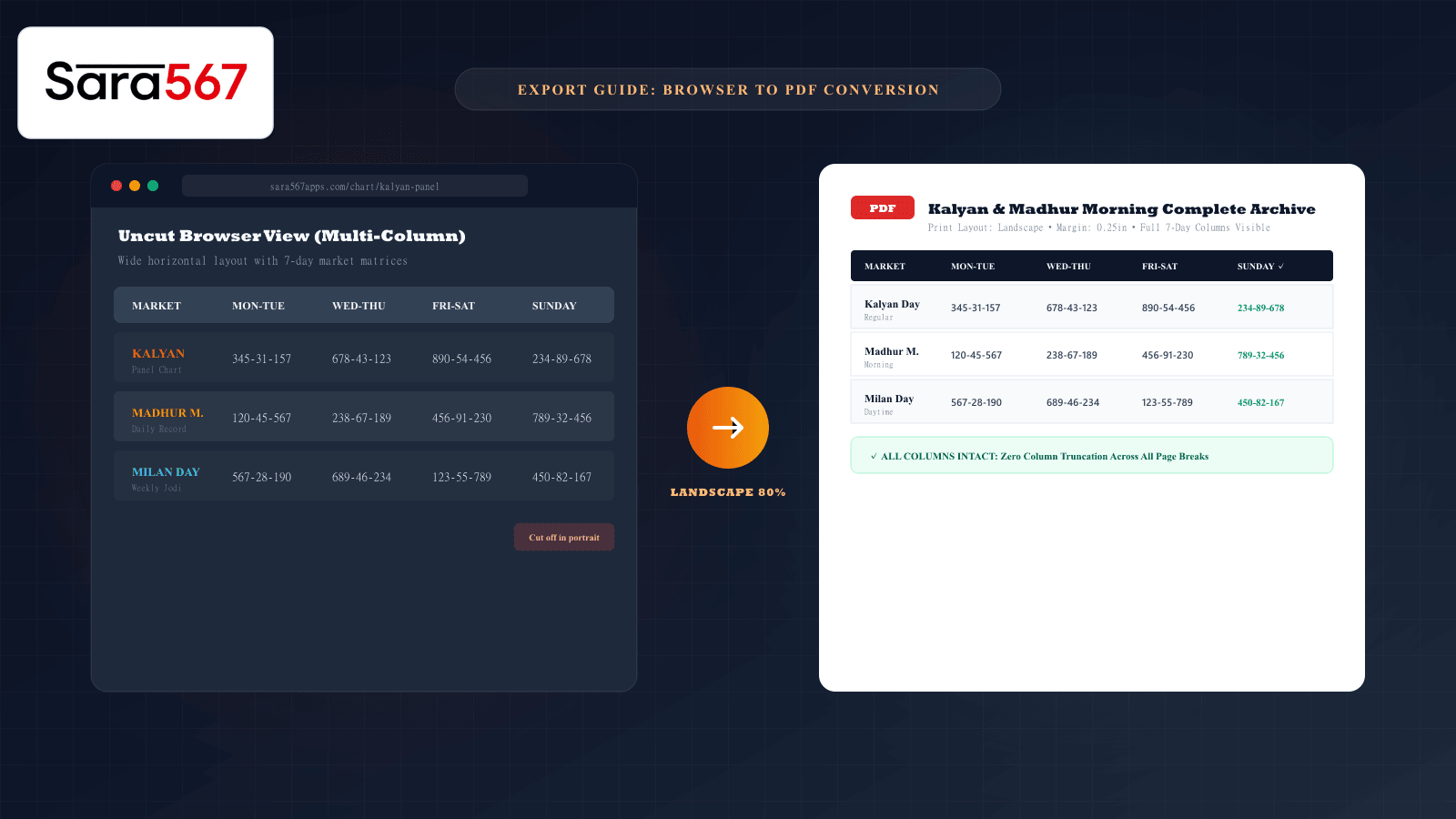Click Madhur M. row label in PDF
1456x819 pixels.
tap(892, 351)
